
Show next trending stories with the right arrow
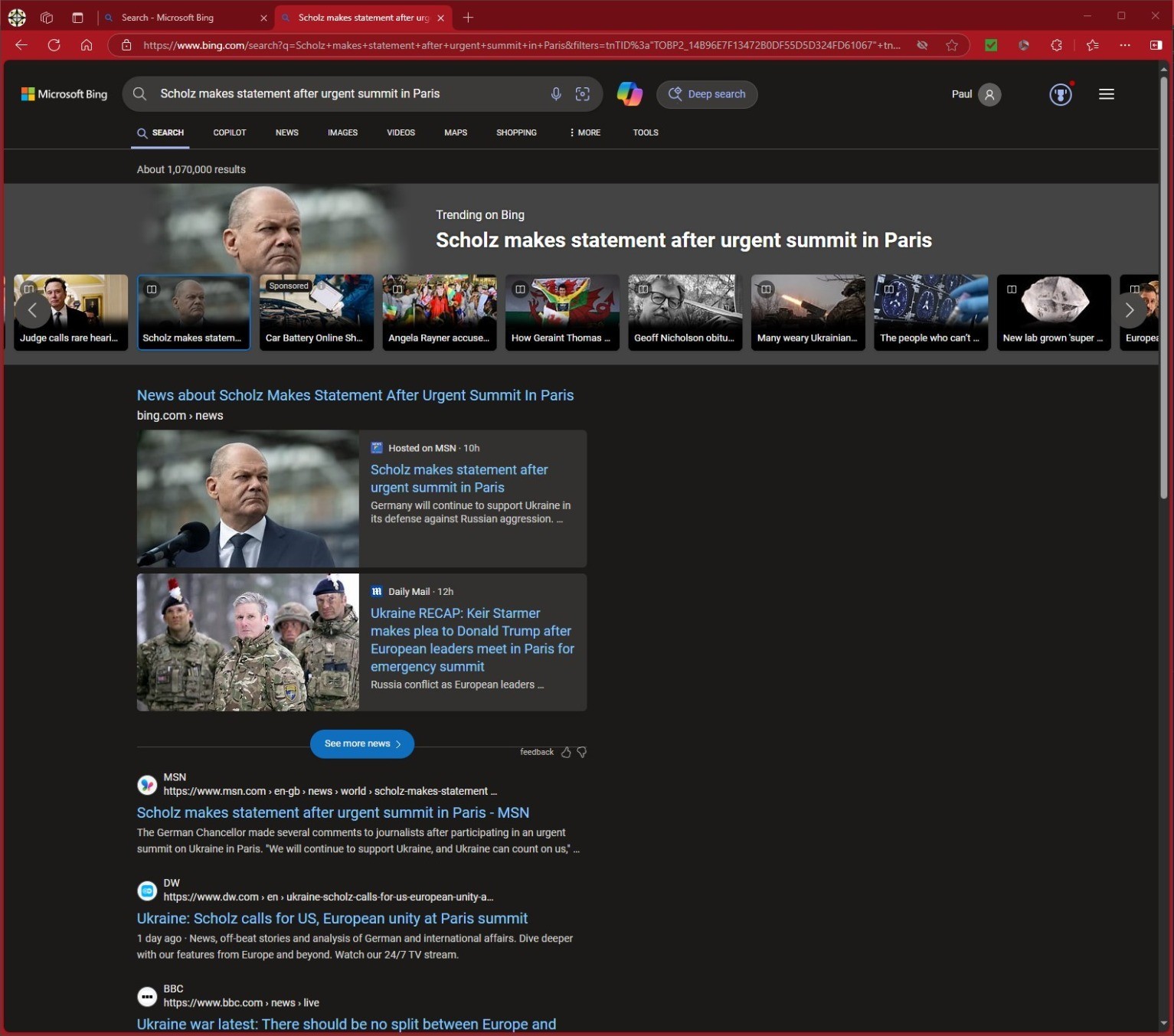[x=1129, y=310]
